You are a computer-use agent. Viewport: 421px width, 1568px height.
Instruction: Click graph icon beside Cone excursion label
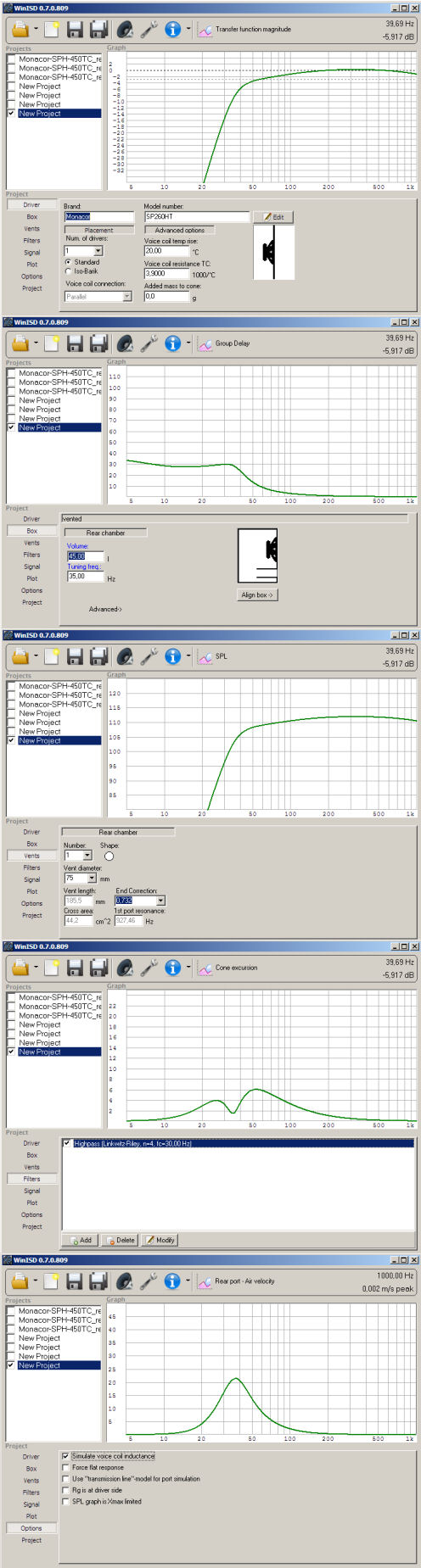point(205,968)
